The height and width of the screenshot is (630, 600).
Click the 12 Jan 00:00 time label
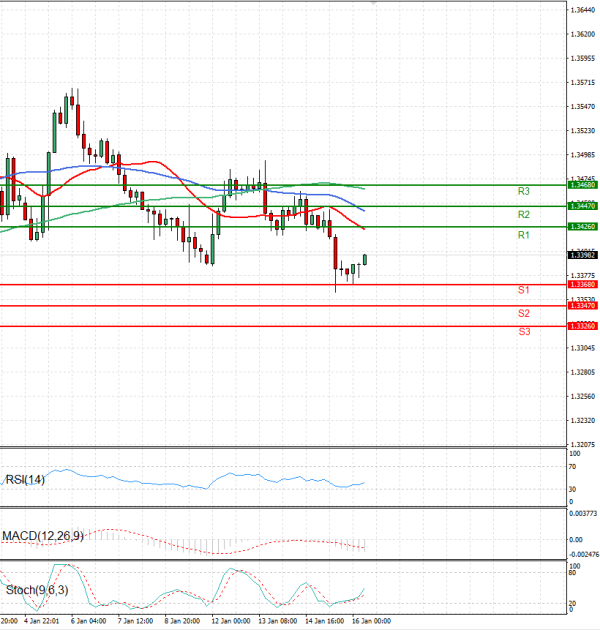pyautogui.click(x=230, y=621)
